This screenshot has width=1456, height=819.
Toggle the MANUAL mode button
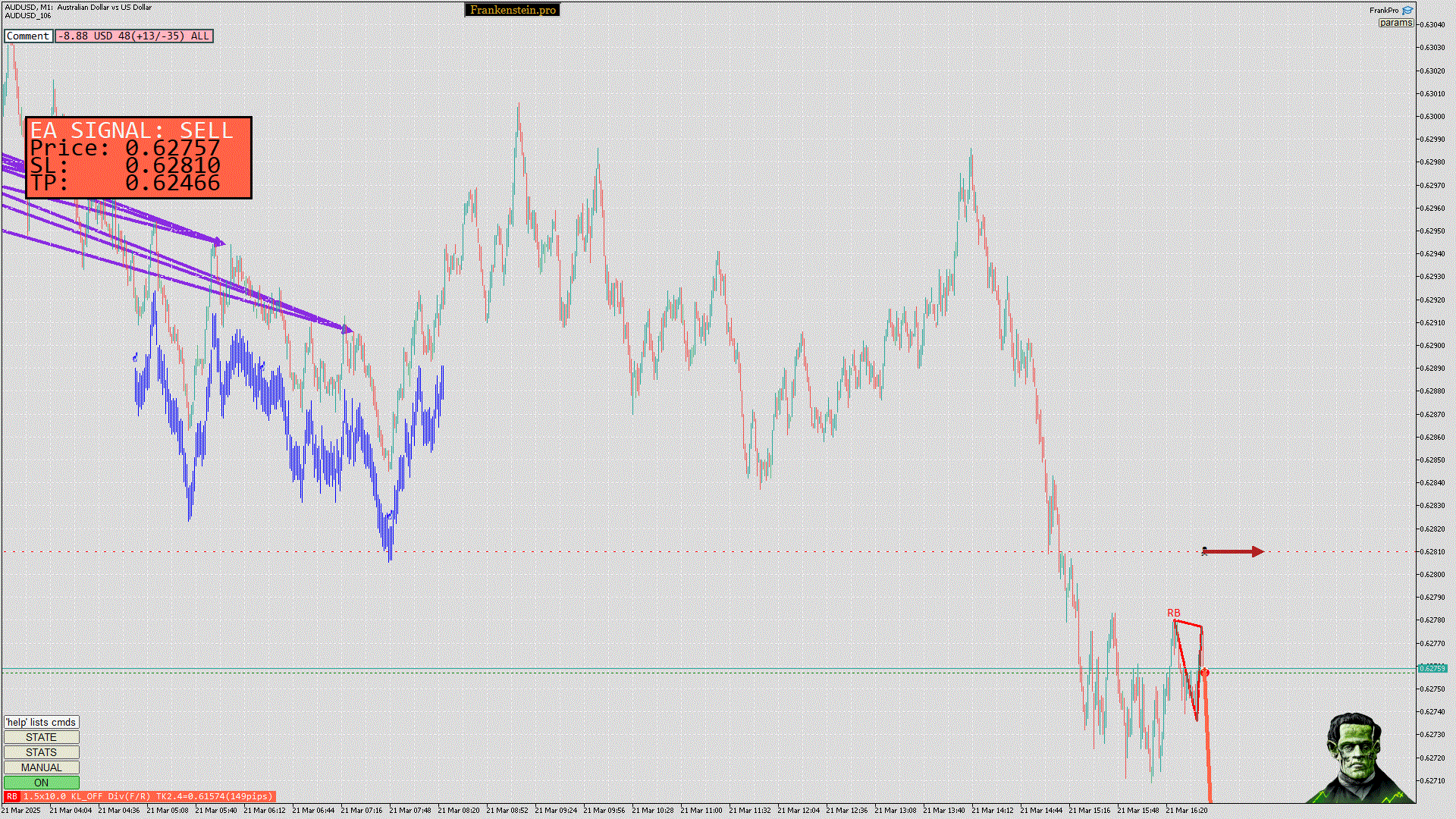pos(41,767)
